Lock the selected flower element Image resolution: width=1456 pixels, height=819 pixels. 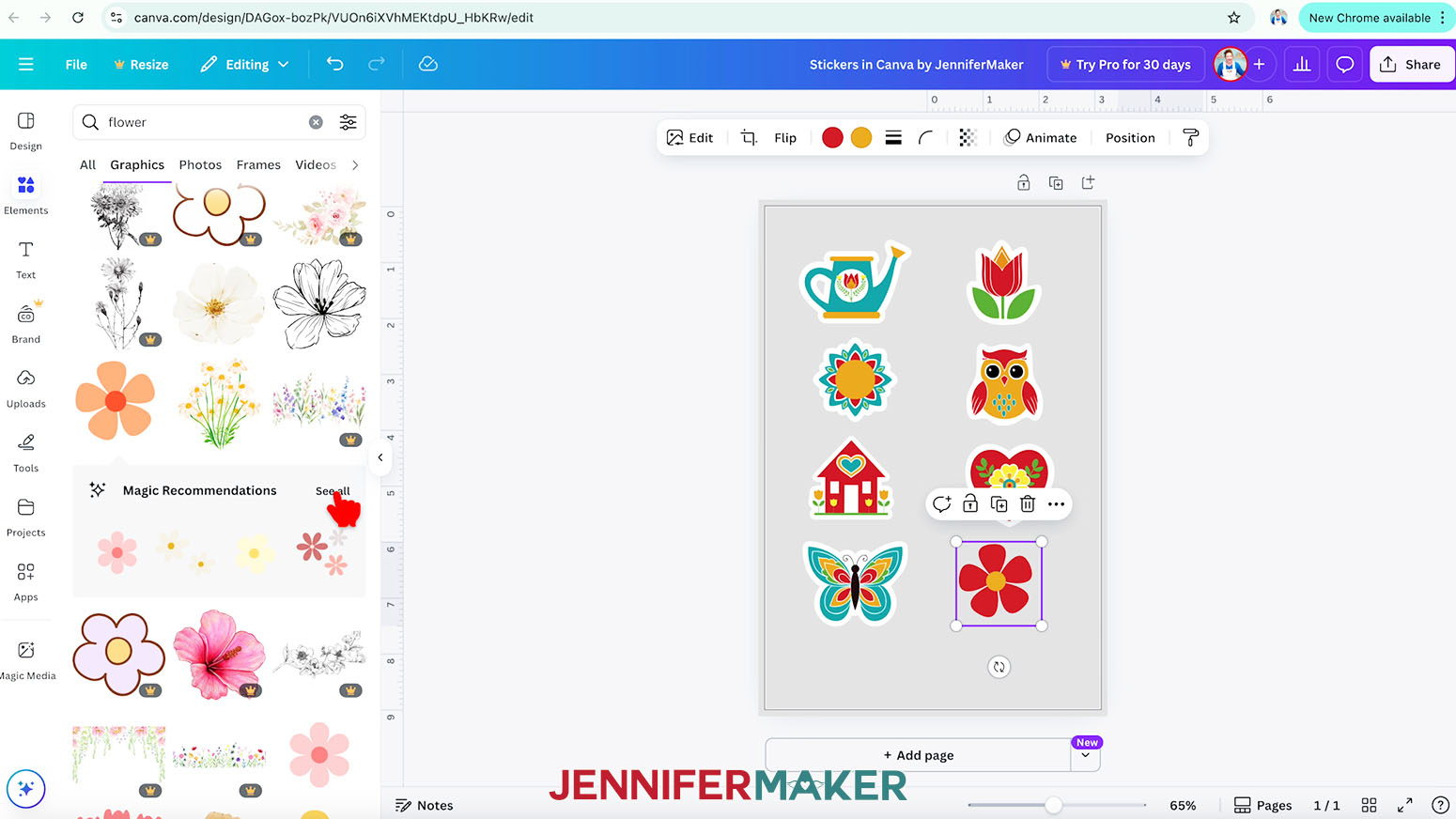(970, 504)
